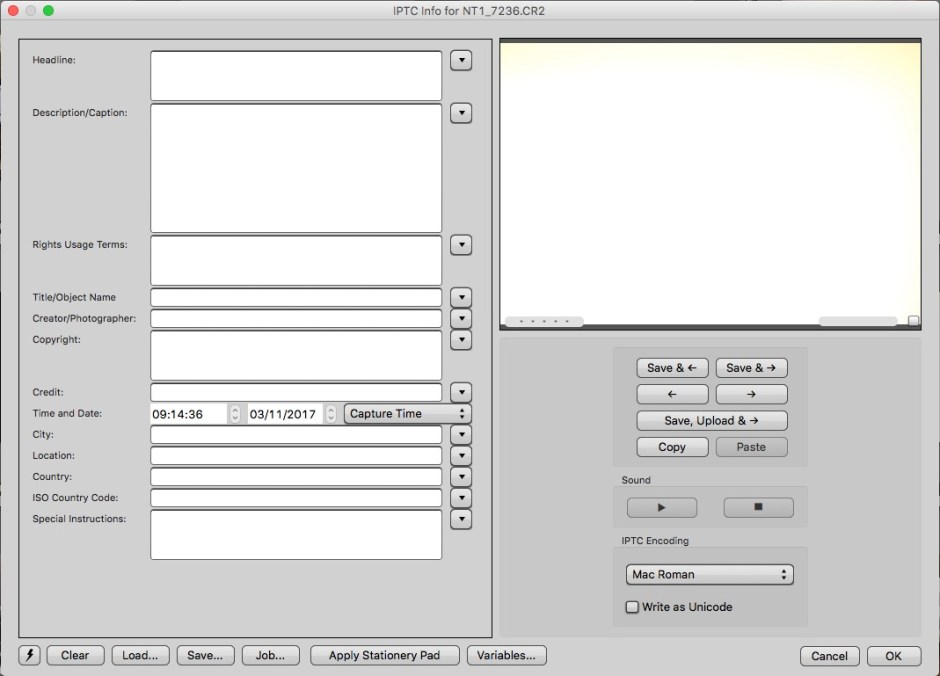Go to previous photo with left arrow
Viewport: 940px width, 676px height.
[672, 394]
